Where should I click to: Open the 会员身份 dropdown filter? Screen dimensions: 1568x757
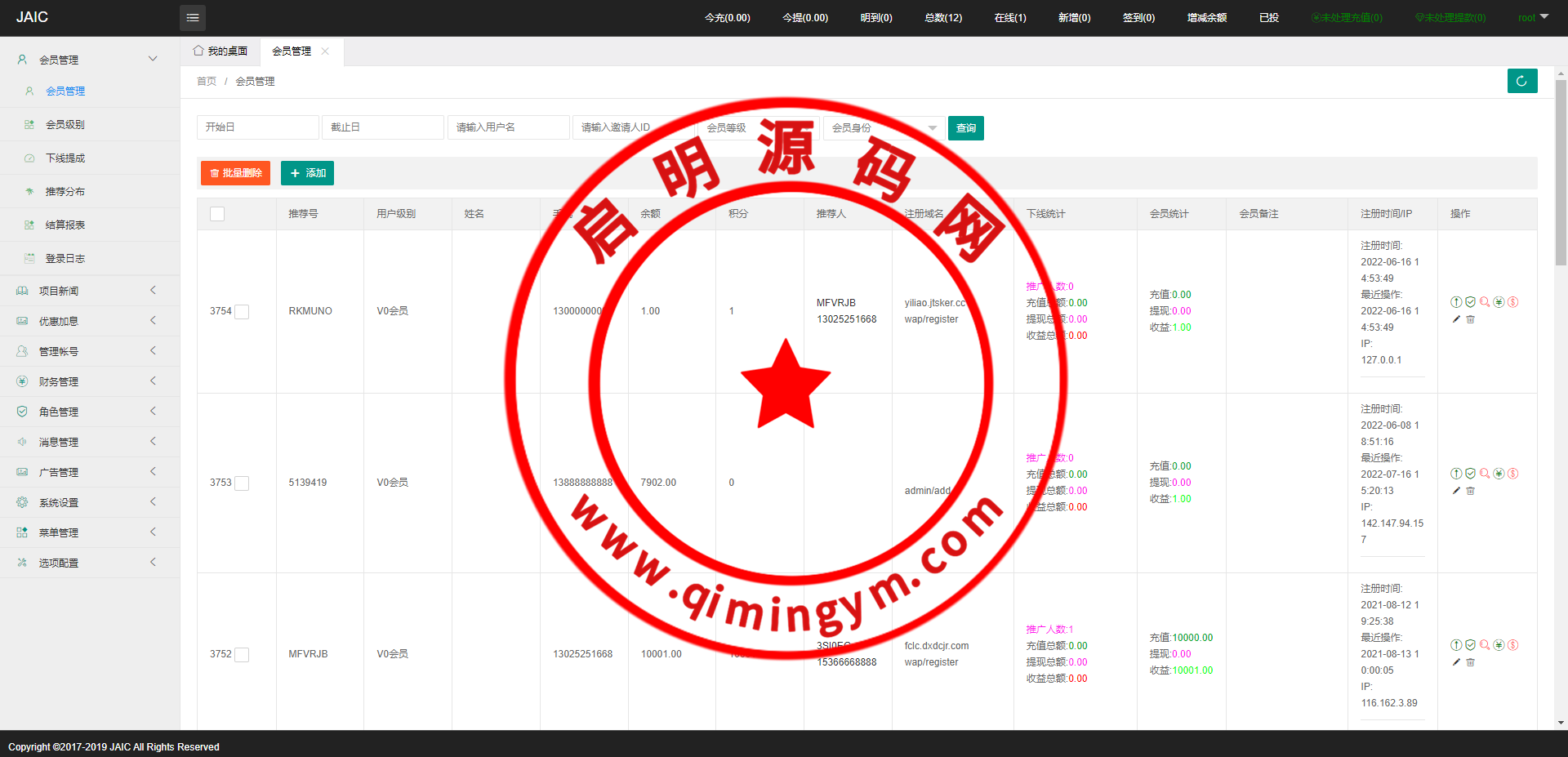click(x=884, y=128)
